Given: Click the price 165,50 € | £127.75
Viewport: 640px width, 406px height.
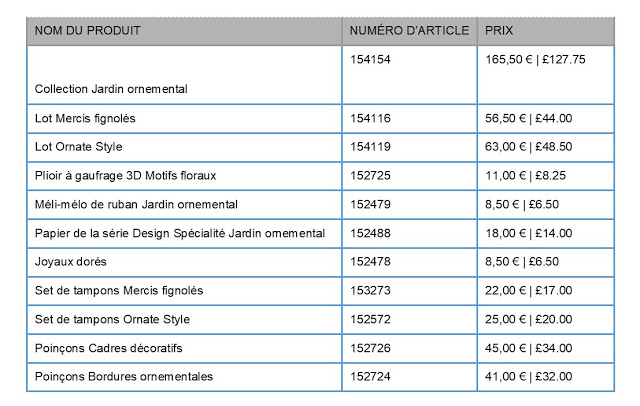Looking at the screenshot, I should click(x=535, y=60).
